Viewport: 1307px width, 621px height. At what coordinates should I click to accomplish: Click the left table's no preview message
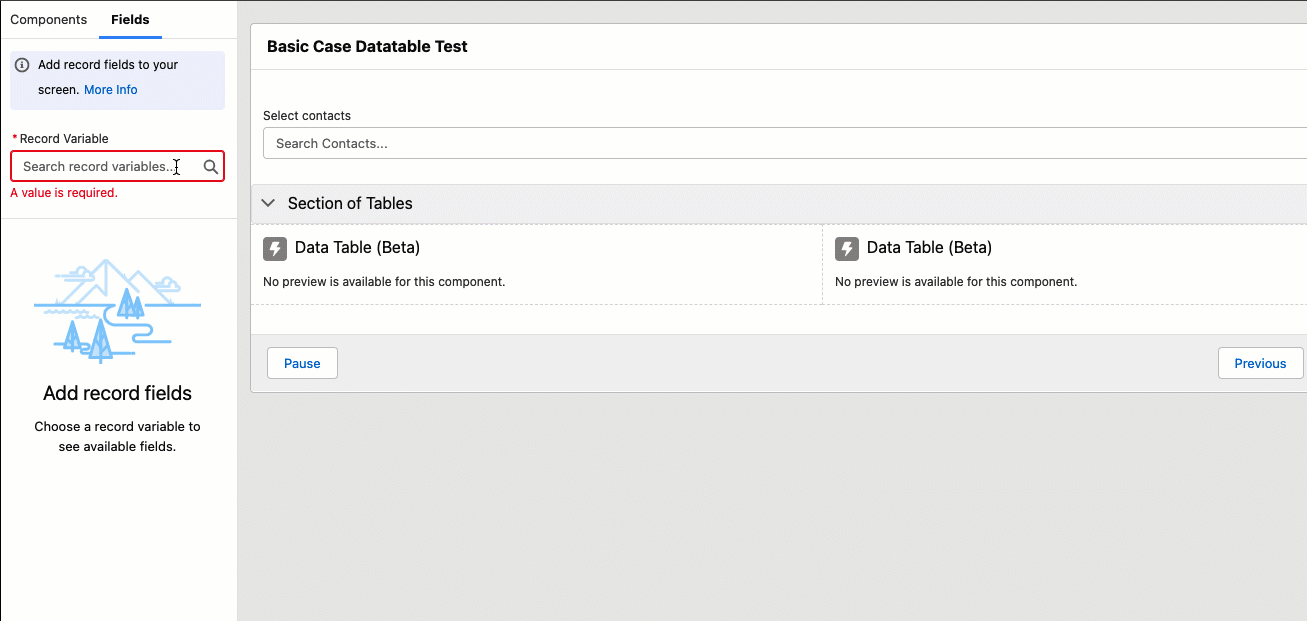click(384, 282)
